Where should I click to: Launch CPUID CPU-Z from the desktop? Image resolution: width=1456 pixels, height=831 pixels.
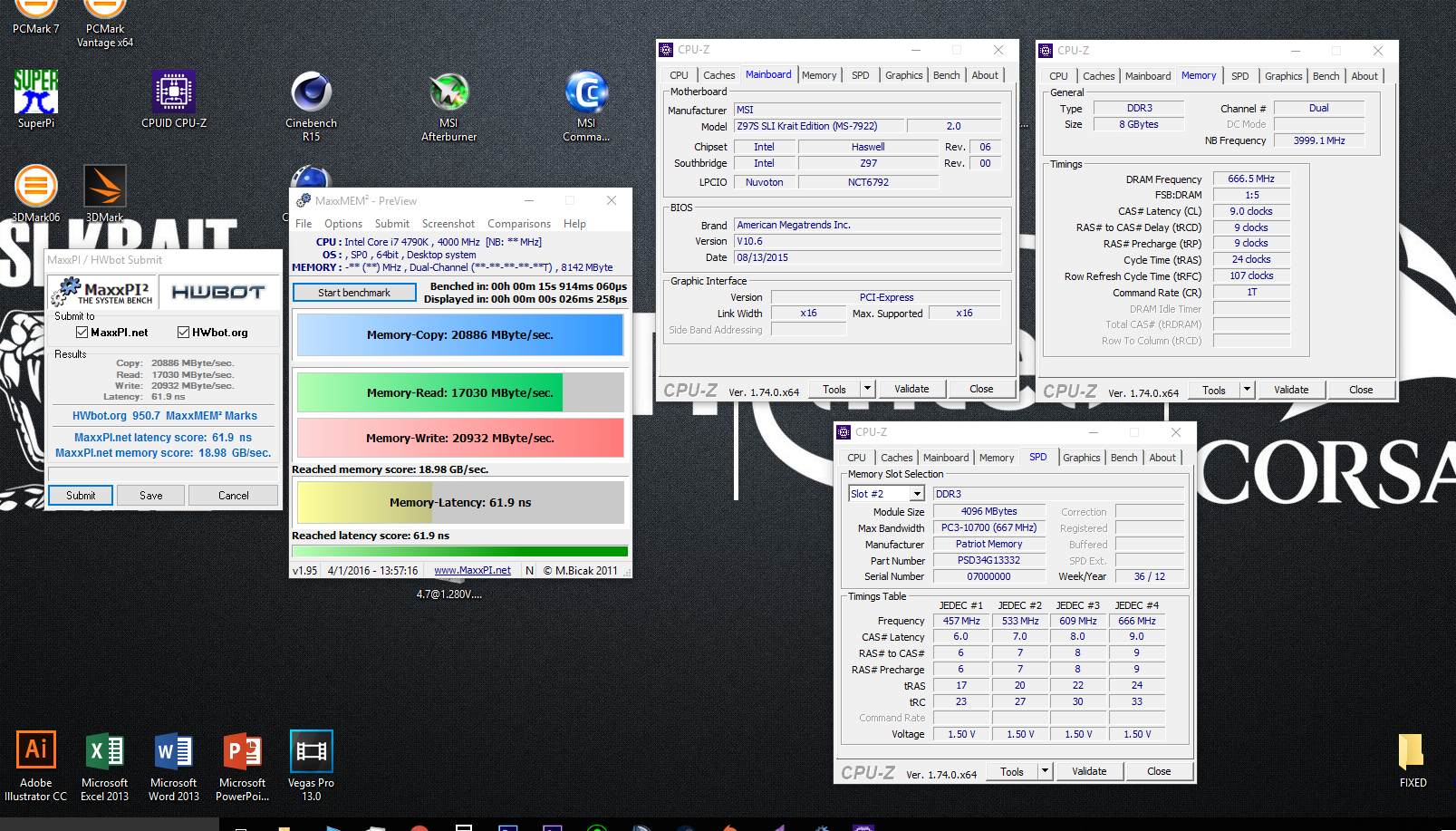[174, 99]
